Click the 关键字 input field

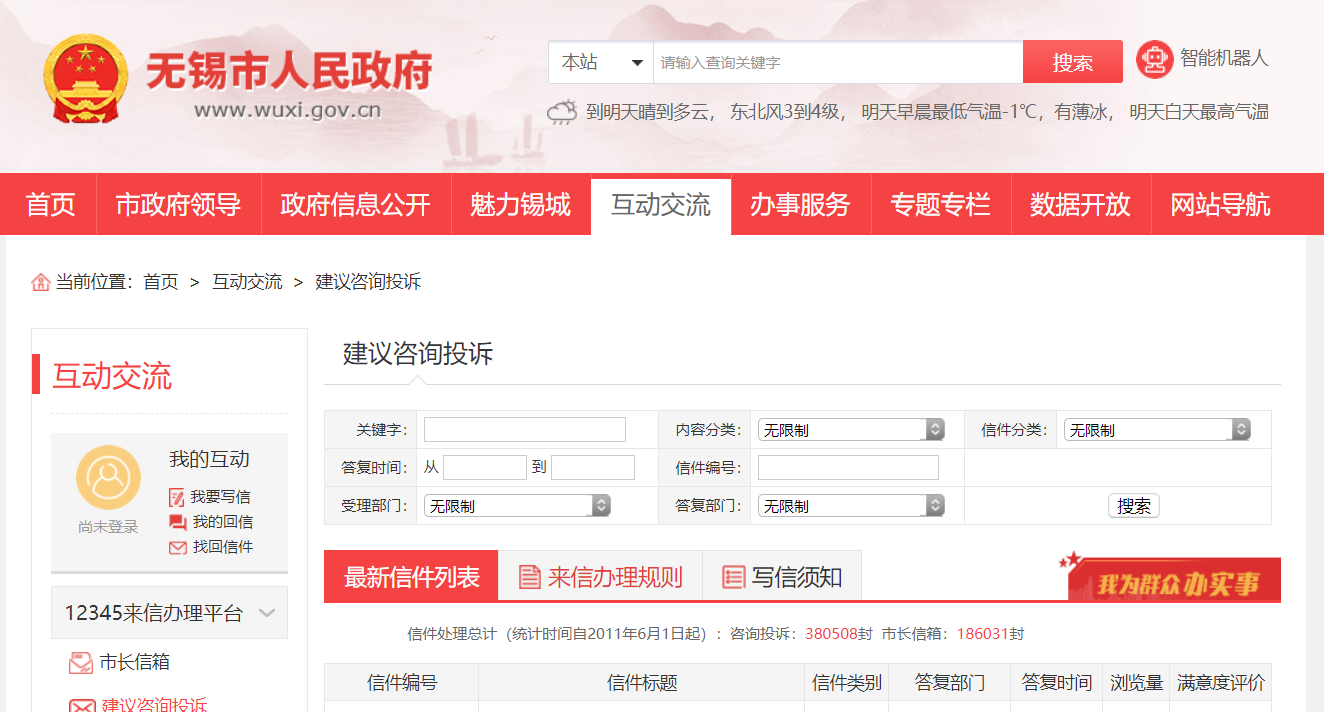click(x=524, y=430)
